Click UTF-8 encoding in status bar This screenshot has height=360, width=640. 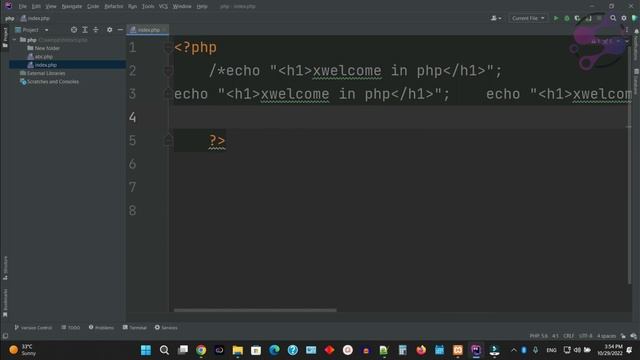(585, 336)
